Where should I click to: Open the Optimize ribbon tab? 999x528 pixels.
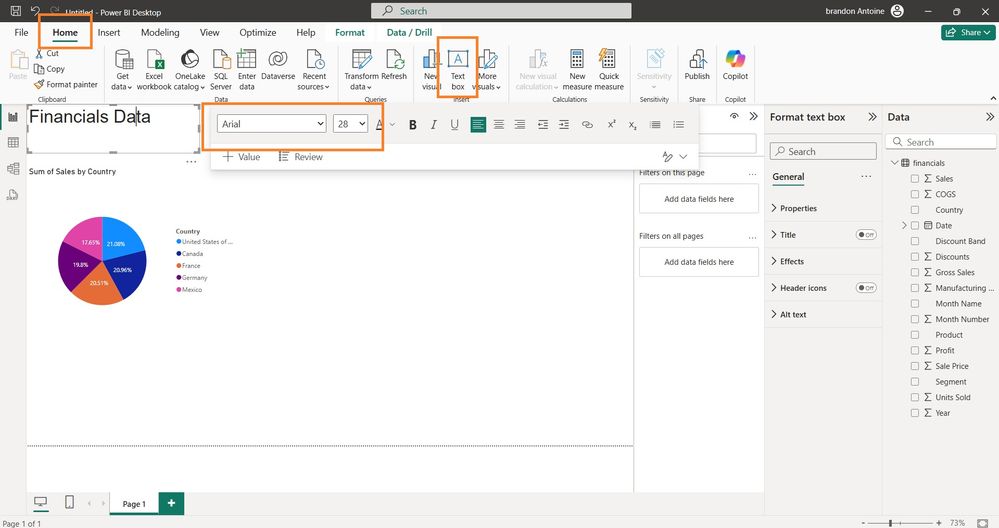[257, 32]
